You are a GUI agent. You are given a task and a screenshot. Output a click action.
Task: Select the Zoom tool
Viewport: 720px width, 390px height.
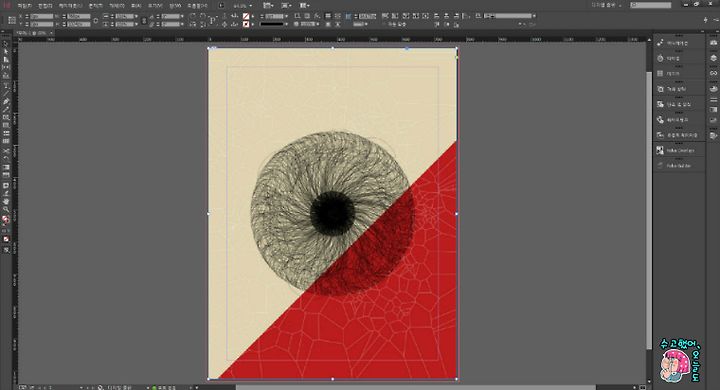pos(6,209)
